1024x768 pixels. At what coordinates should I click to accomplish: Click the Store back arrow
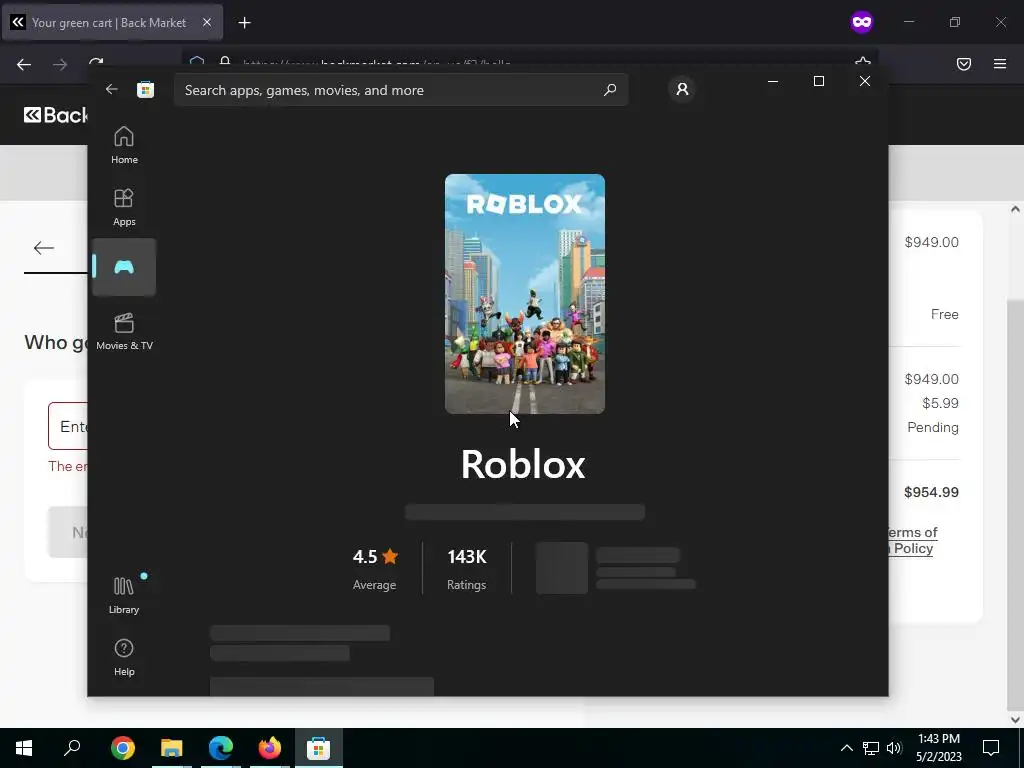coord(112,89)
